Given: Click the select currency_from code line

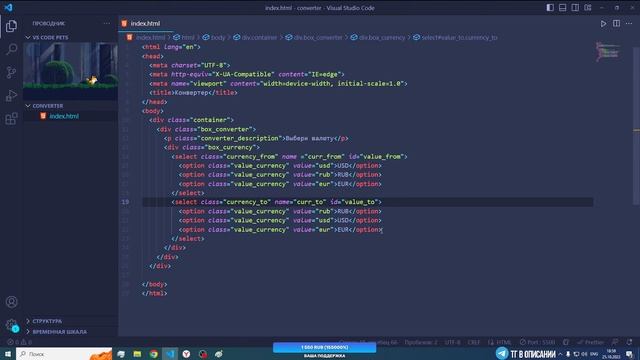Looking at the screenshot, I should point(289,157).
